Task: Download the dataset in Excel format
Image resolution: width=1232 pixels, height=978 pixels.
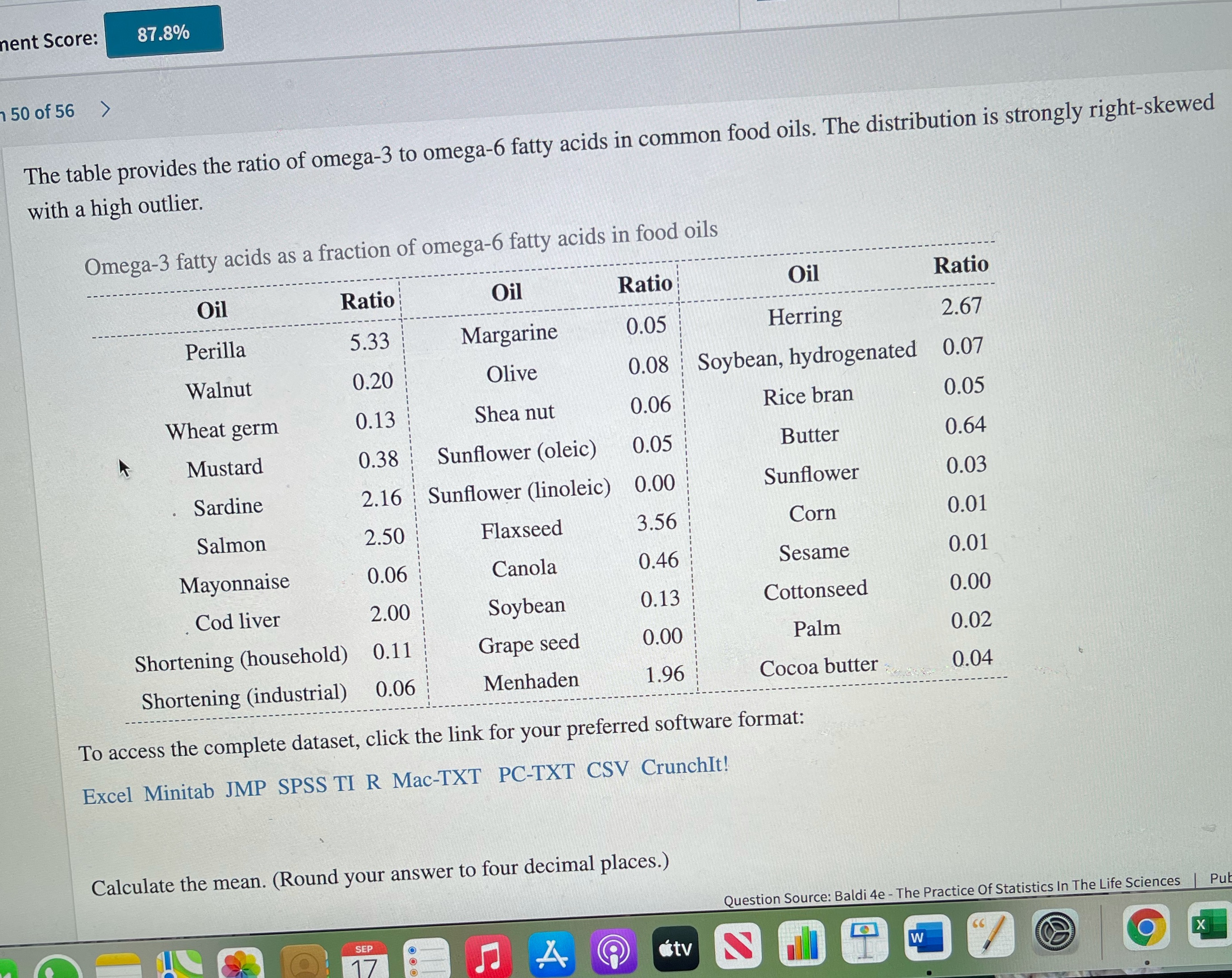Action: click(x=107, y=796)
